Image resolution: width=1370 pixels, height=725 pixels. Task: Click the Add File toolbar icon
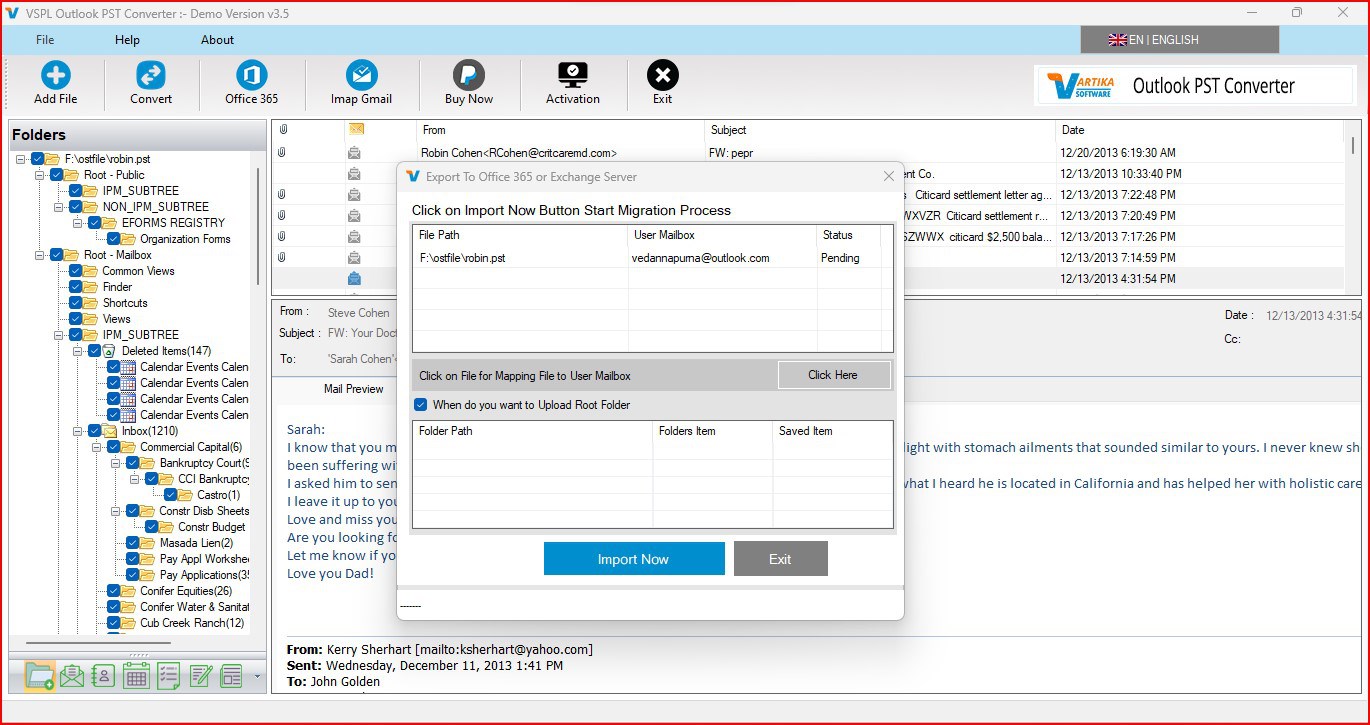coord(55,75)
